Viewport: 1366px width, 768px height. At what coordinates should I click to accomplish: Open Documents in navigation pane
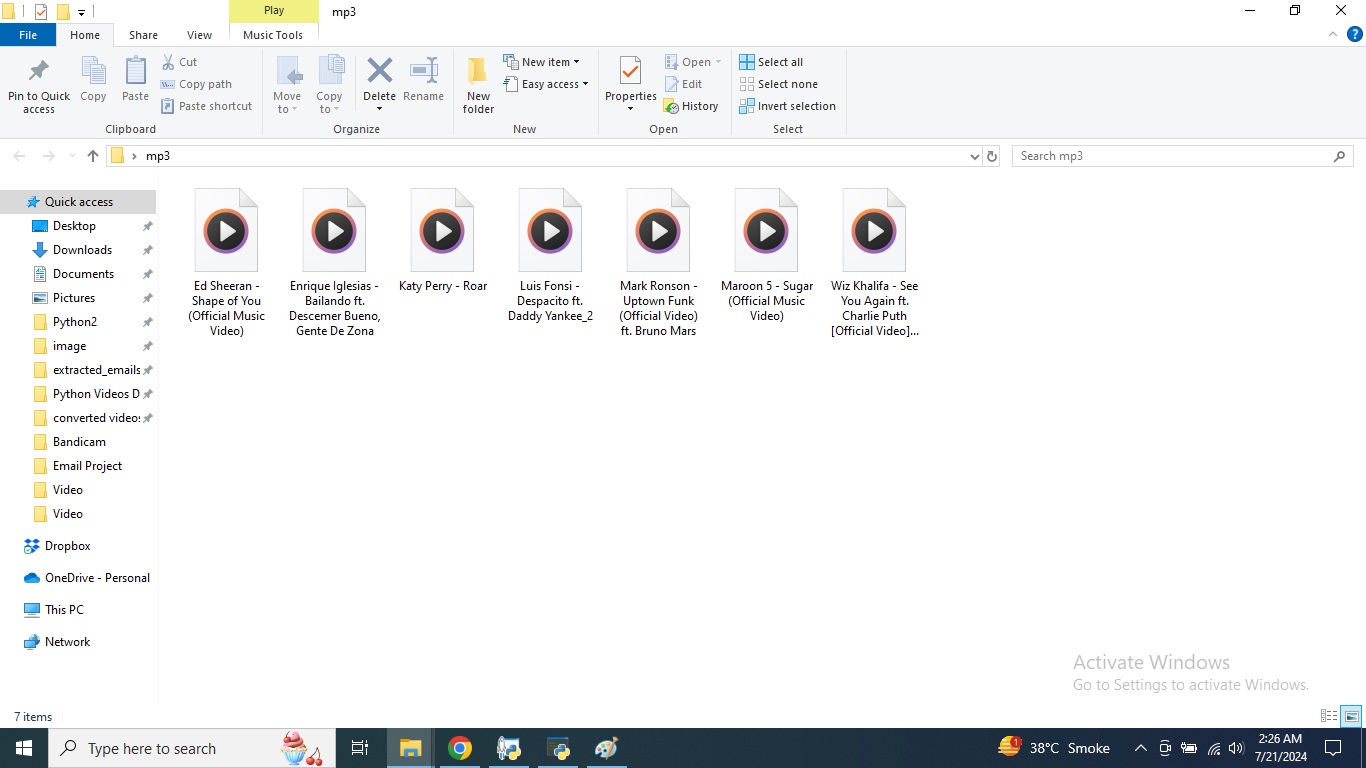click(x=83, y=274)
